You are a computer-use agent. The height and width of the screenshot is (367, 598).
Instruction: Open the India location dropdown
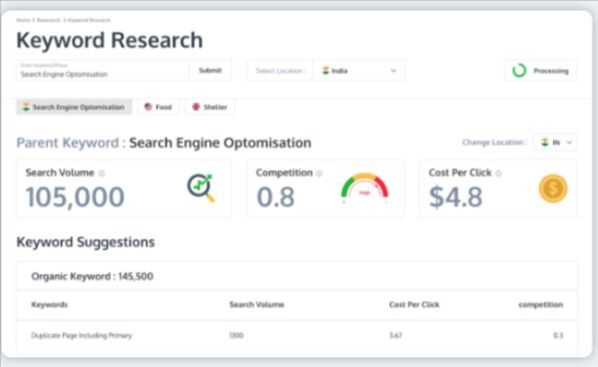pos(358,71)
